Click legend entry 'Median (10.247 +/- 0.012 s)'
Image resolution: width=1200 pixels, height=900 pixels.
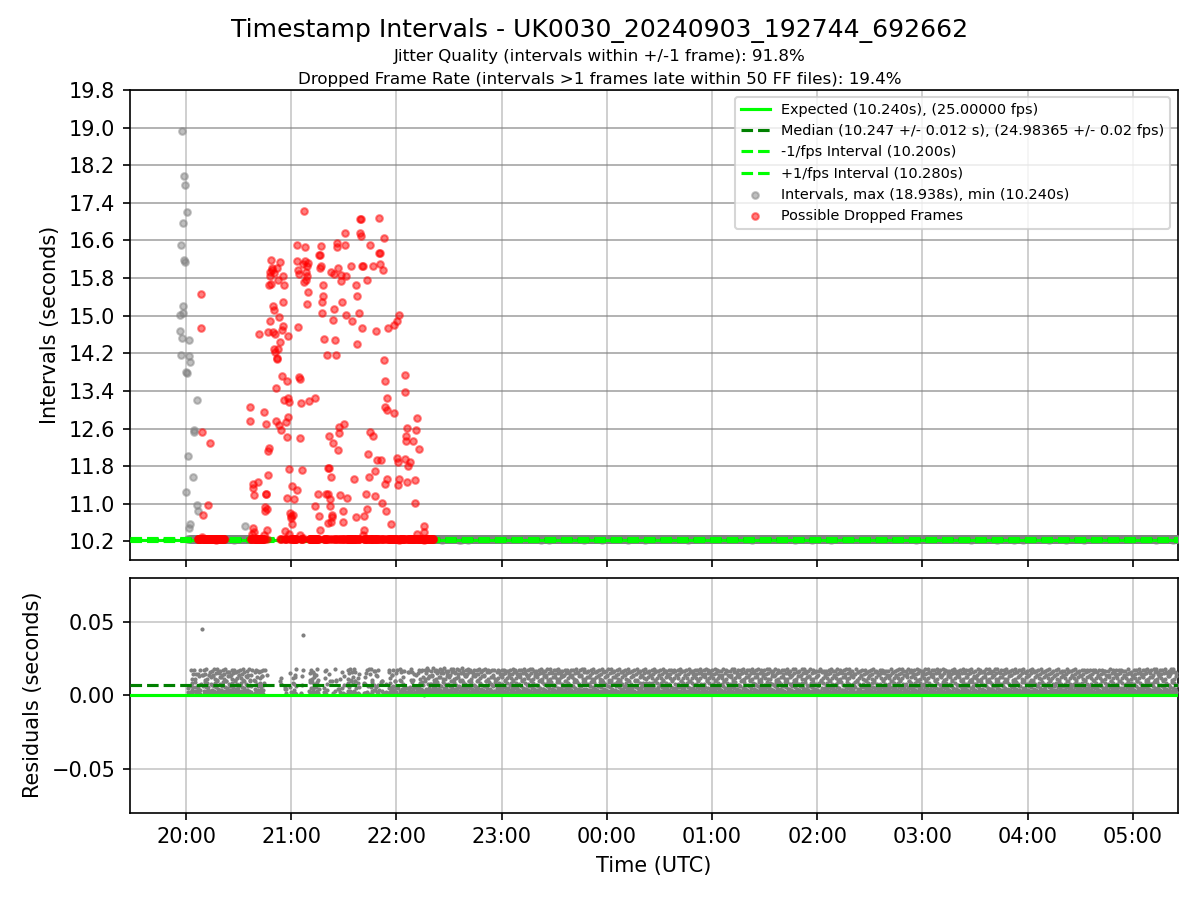tap(972, 130)
